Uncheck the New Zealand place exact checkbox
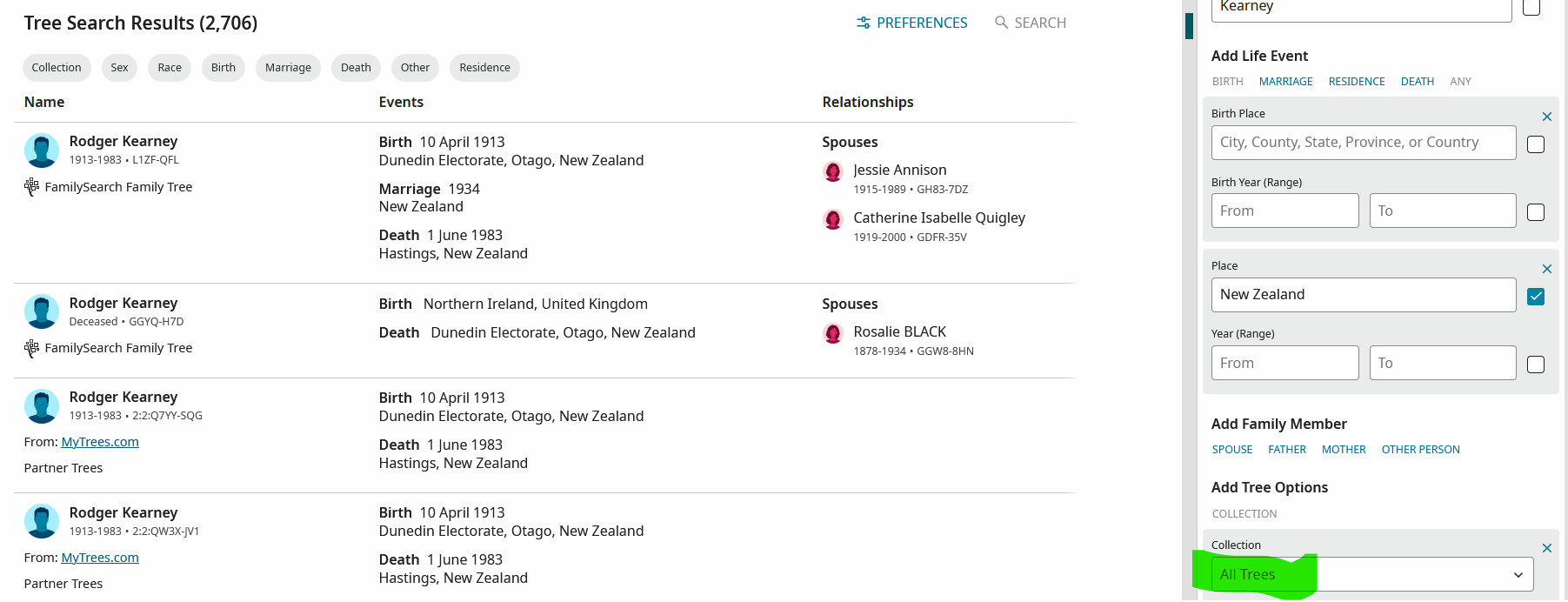 tap(1536, 297)
